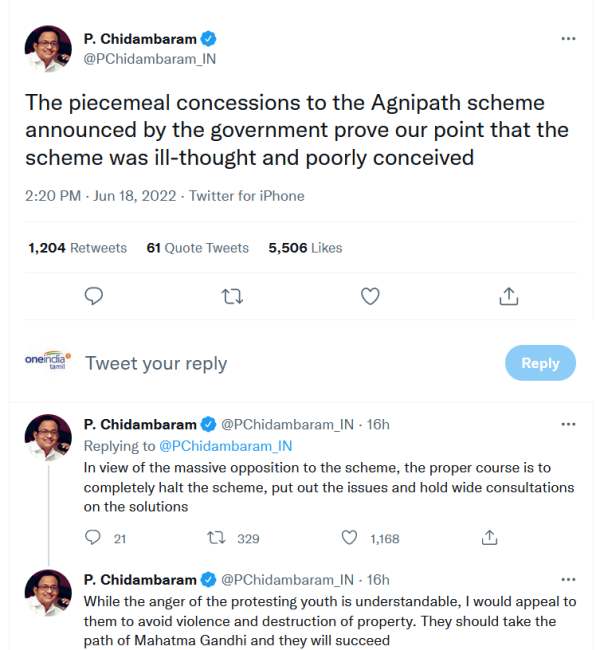Retweet the main Agnipath scheme tweet
The height and width of the screenshot is (650, 600).
pyautogui.click(x=232, y=296)
